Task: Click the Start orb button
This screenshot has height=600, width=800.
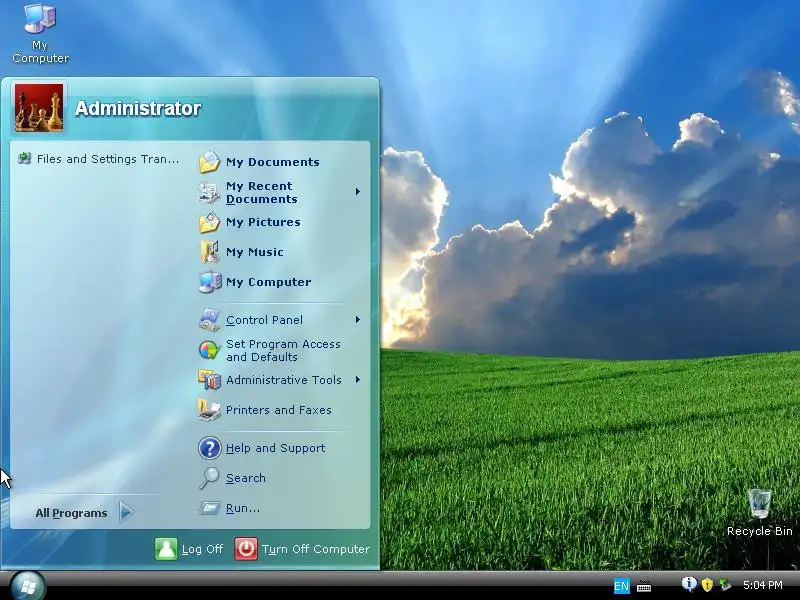Action: coord(28,586)
